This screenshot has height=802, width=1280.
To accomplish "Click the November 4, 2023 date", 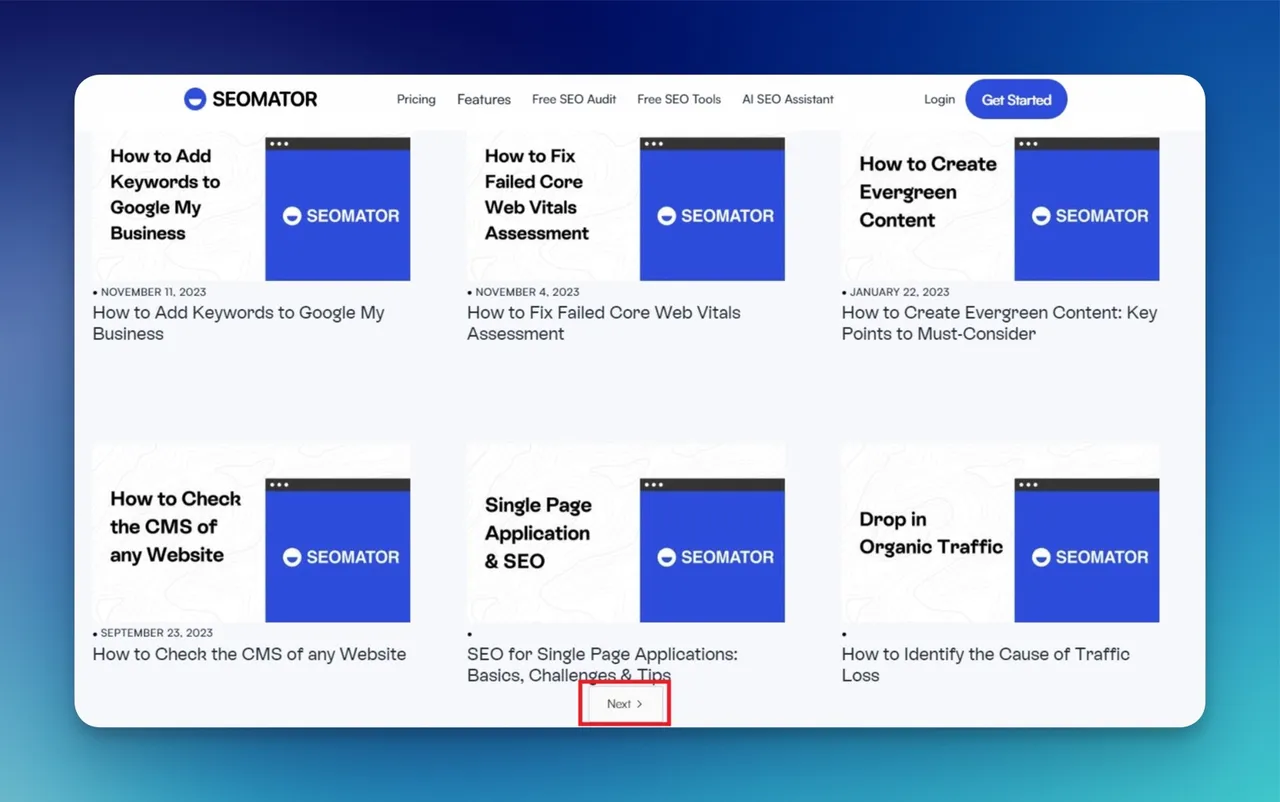I will coord(527,292).
